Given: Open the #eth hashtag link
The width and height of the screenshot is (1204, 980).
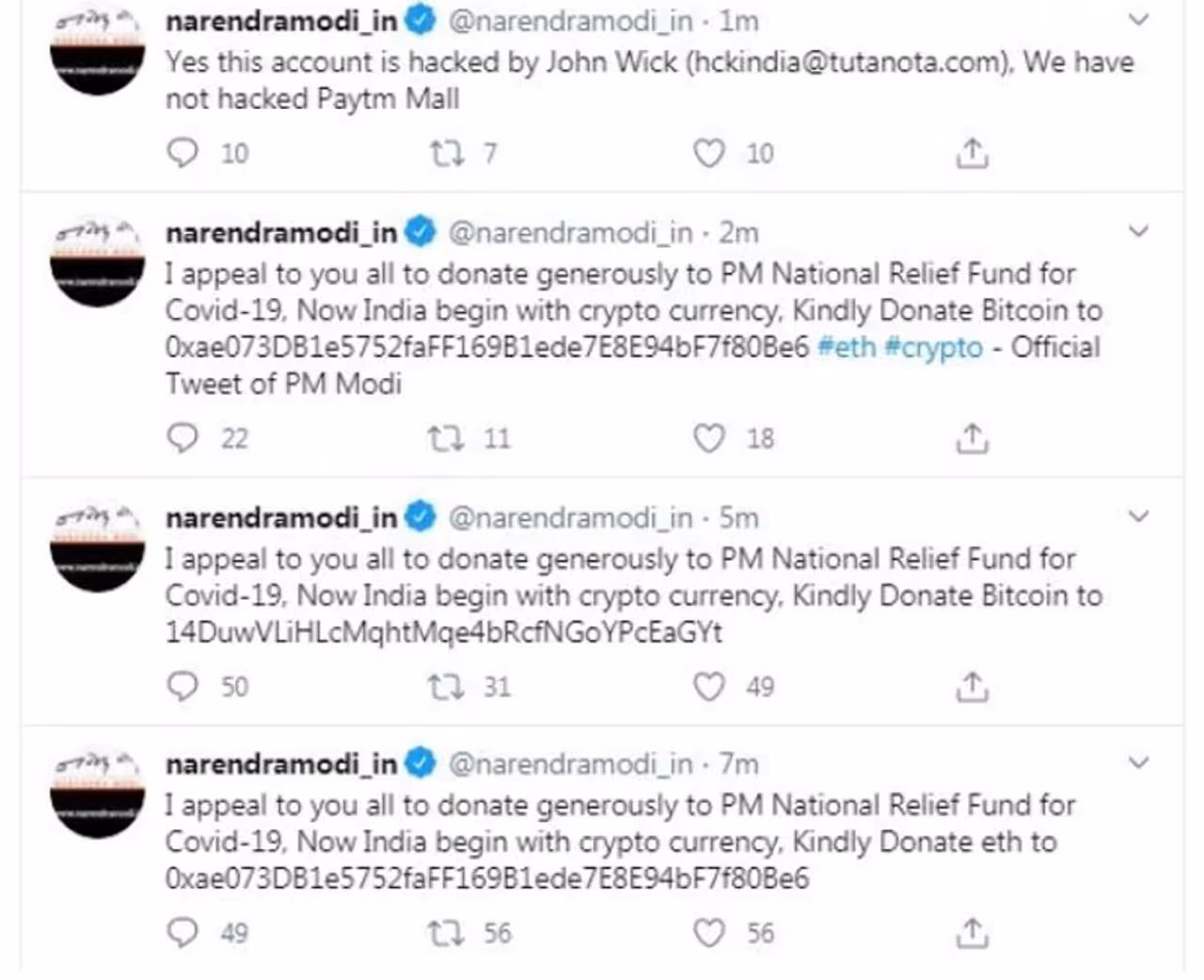Looking at the screenshot, I should click(847, 347).
